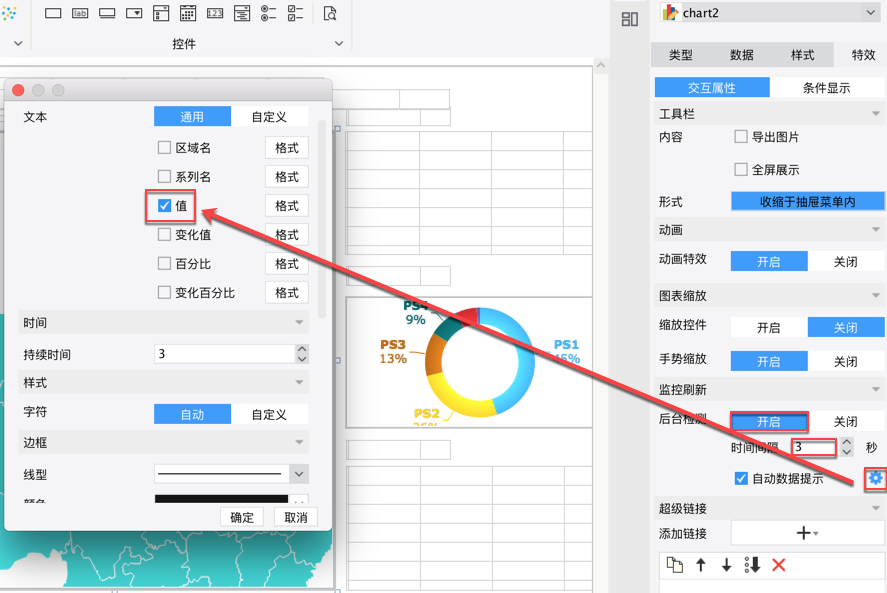Switch to the 类型 tab

[681, 55]
